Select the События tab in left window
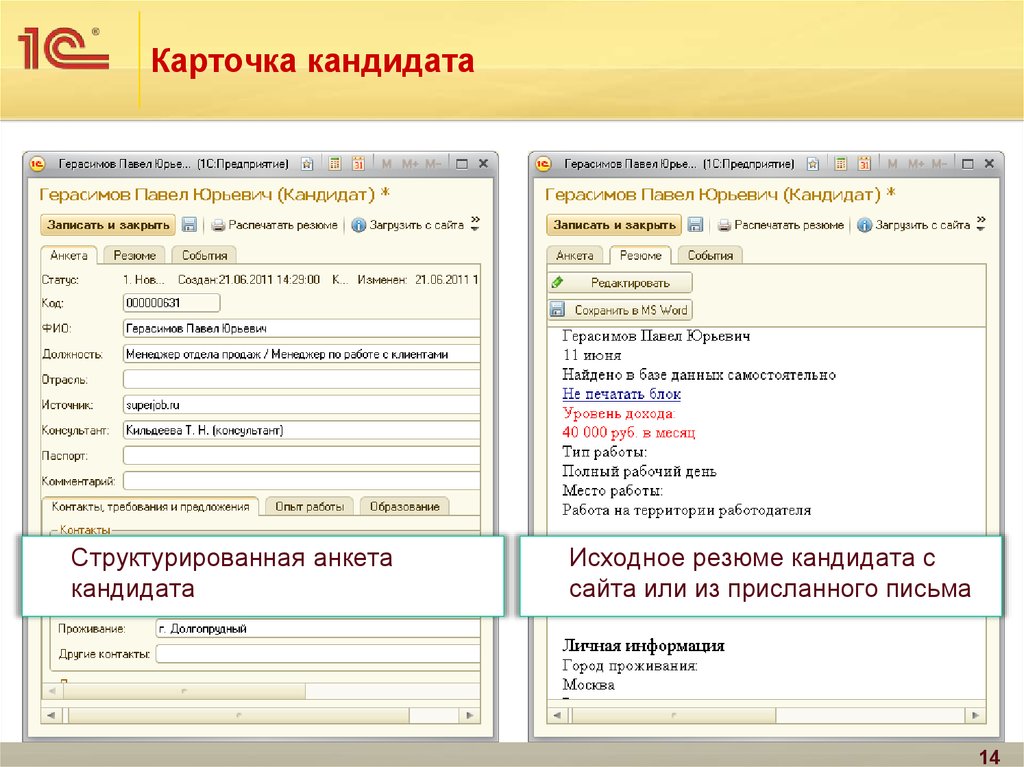Screen dimensions: 1024x767 pyautogui.click(x=204, y=255)
